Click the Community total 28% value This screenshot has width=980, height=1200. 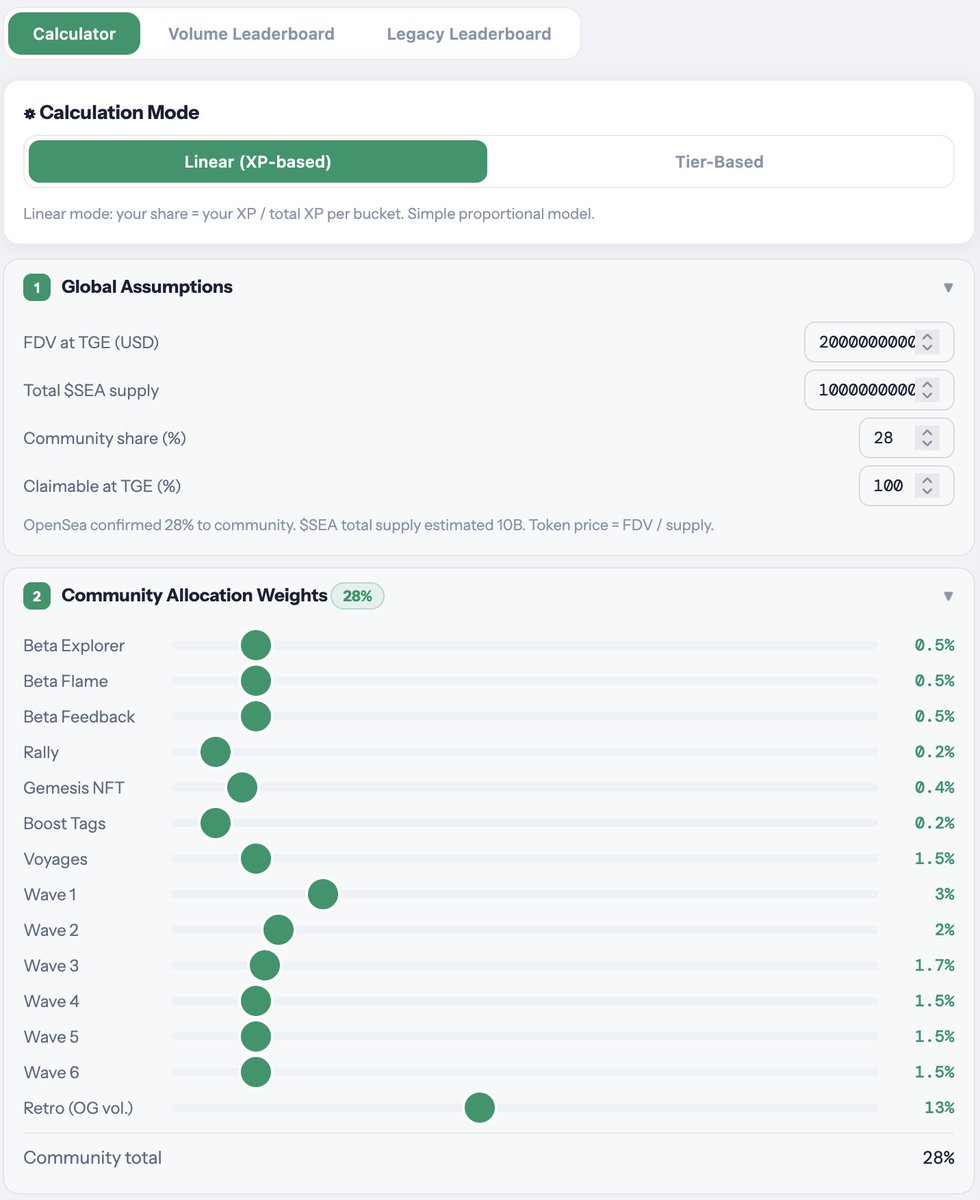[x=939, y=1158]
